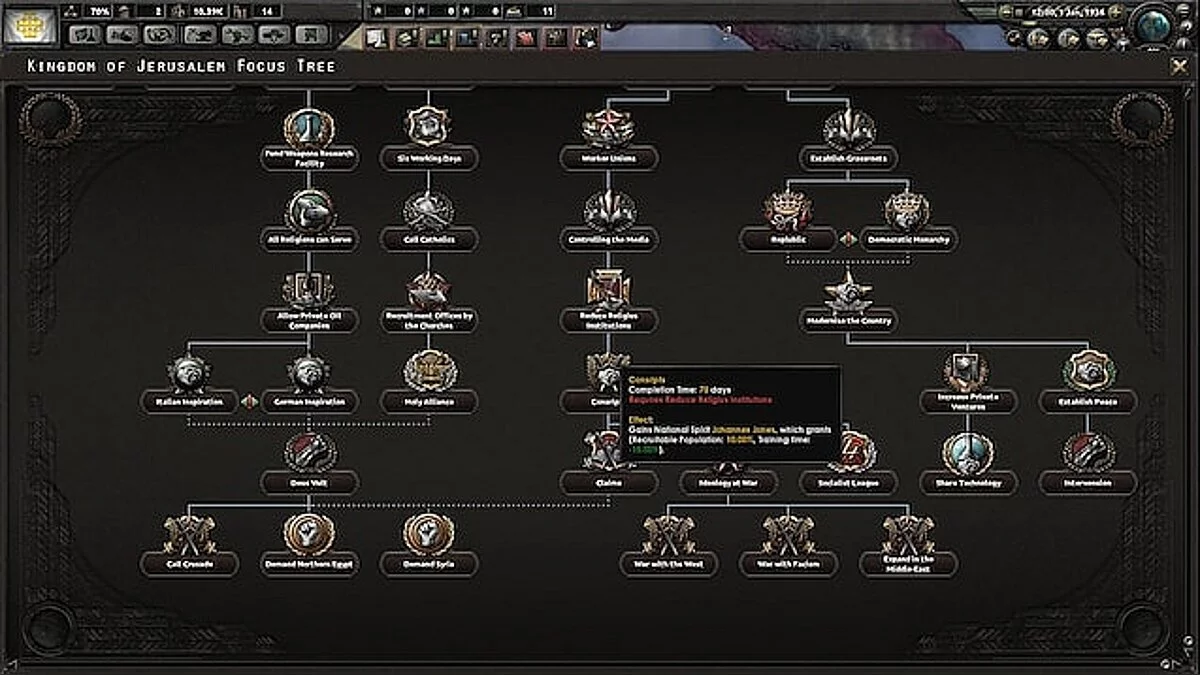Select the Deus Vult focus icon
The image size is (1200, 675).
[x=309, y=451]
